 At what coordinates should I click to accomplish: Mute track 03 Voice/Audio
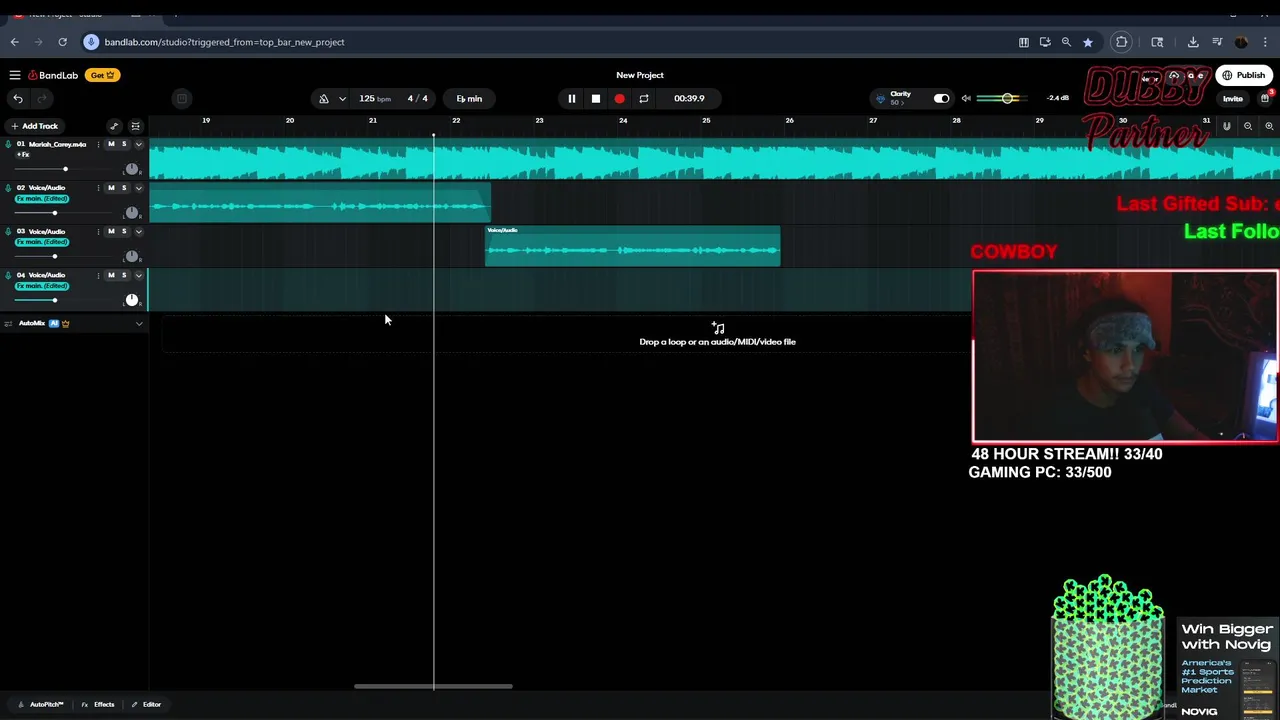click(x=111, y=231)
